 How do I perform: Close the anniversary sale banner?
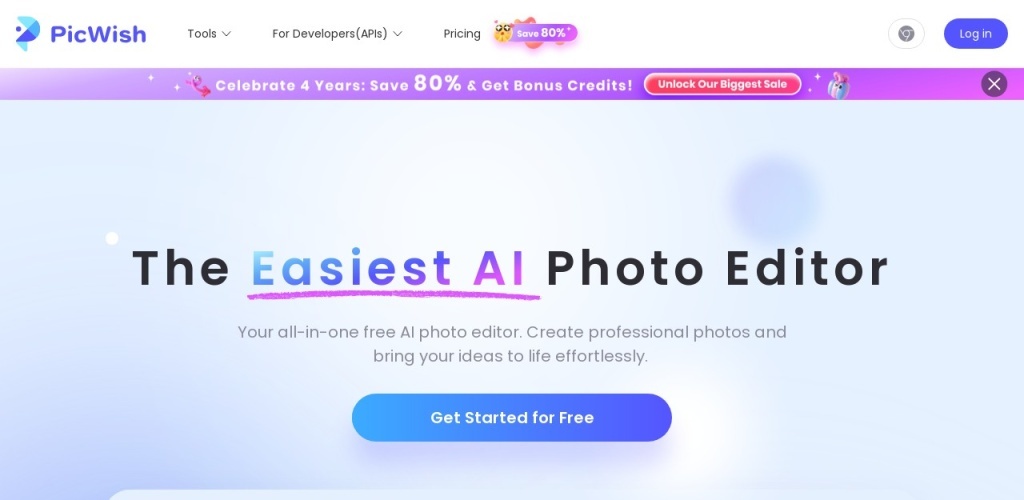[x=994, y=84]
